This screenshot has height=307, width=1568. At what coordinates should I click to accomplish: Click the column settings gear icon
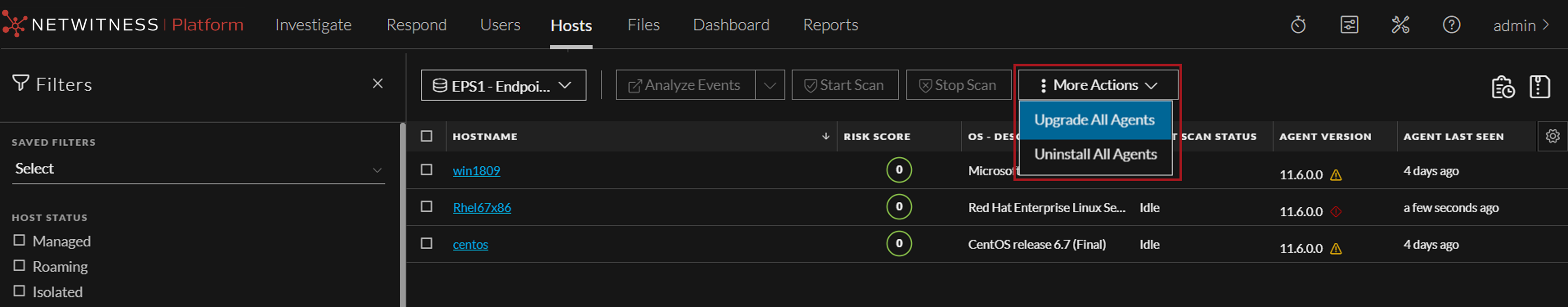1552,136
